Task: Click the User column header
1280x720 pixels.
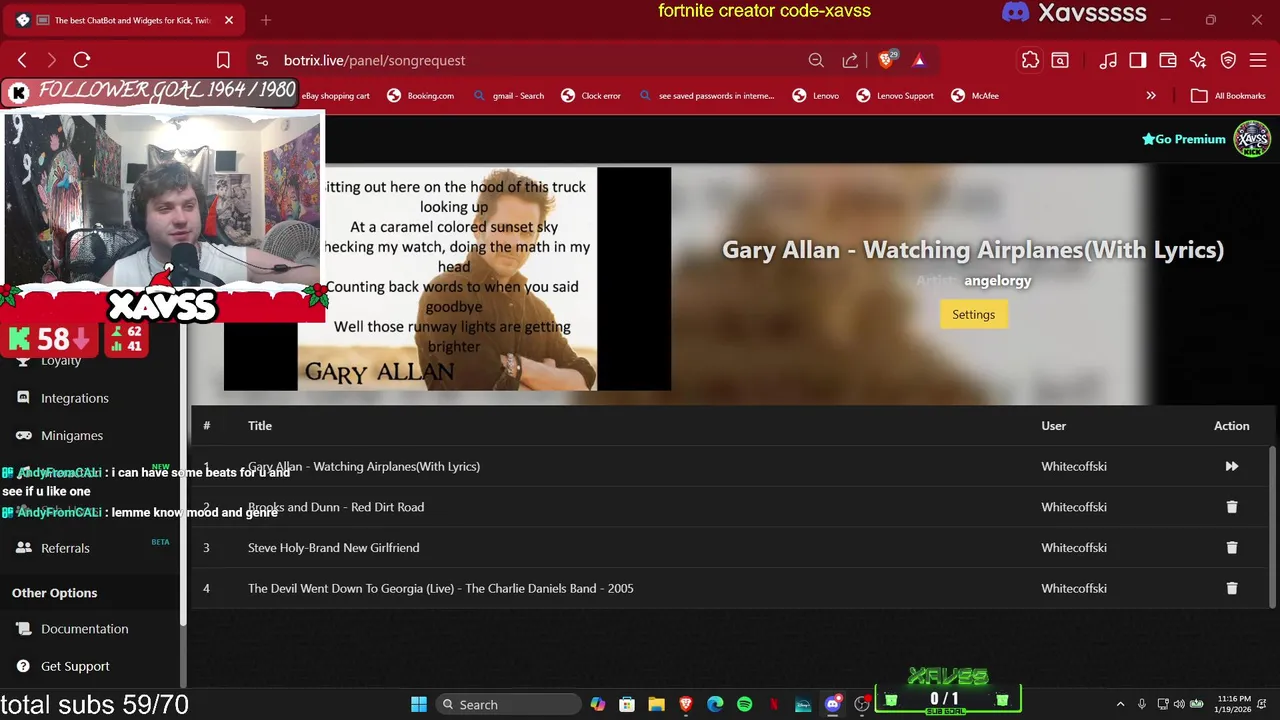Action: (x=1053, y=426)
